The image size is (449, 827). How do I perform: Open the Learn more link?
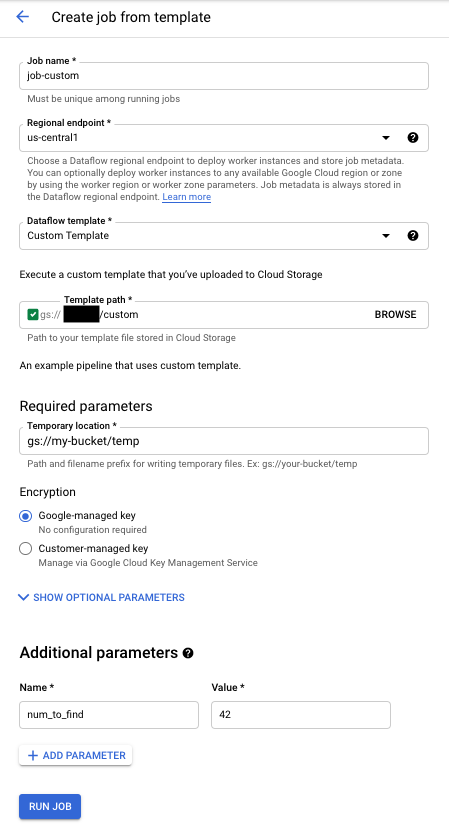point(187,197)
